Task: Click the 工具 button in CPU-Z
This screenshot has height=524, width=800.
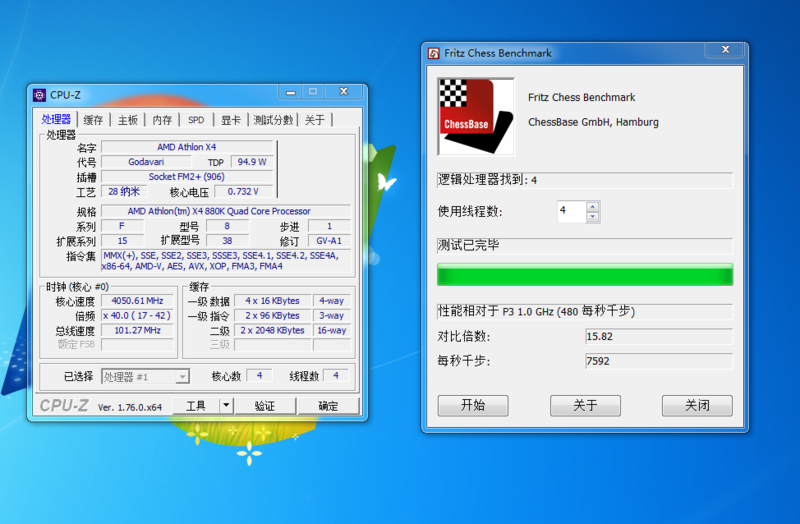Action: [196, 406]
